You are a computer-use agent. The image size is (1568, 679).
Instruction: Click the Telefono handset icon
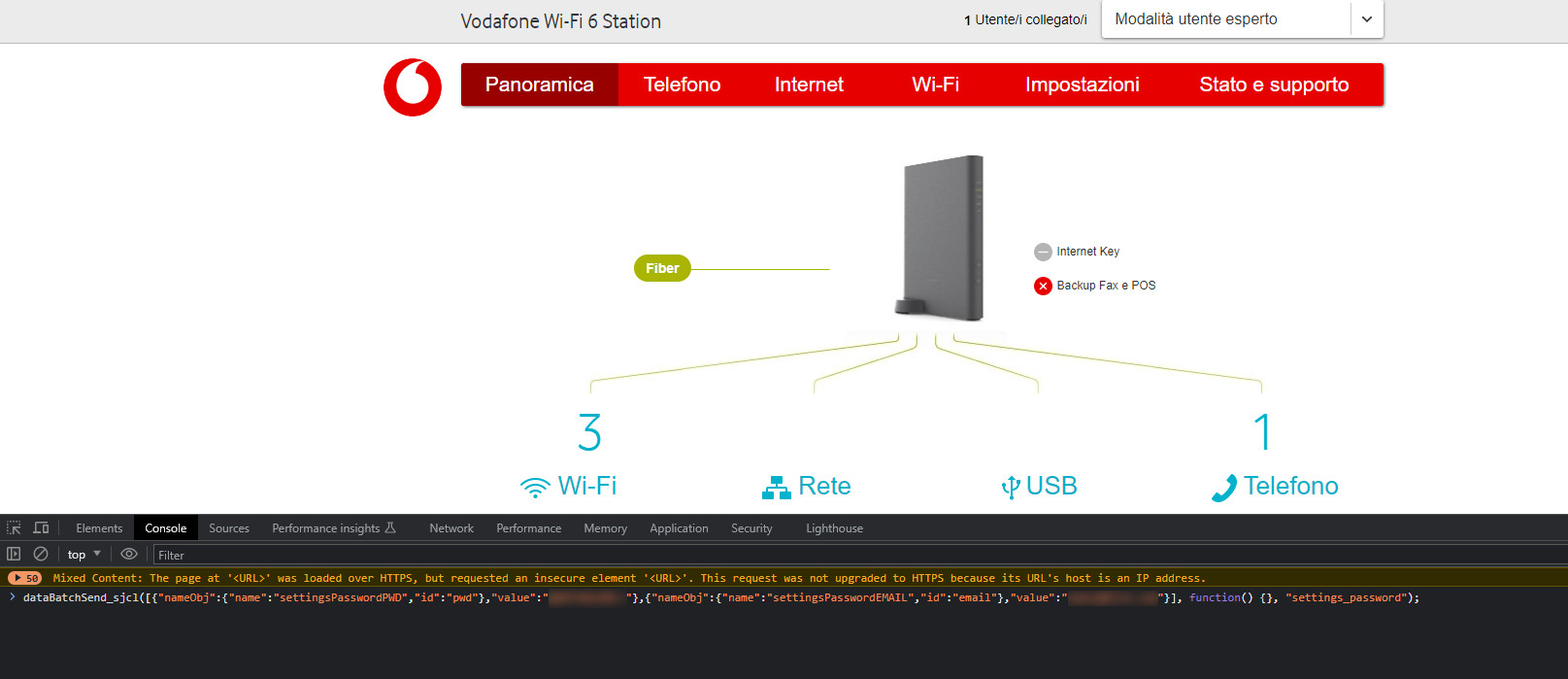[1224, 487]
